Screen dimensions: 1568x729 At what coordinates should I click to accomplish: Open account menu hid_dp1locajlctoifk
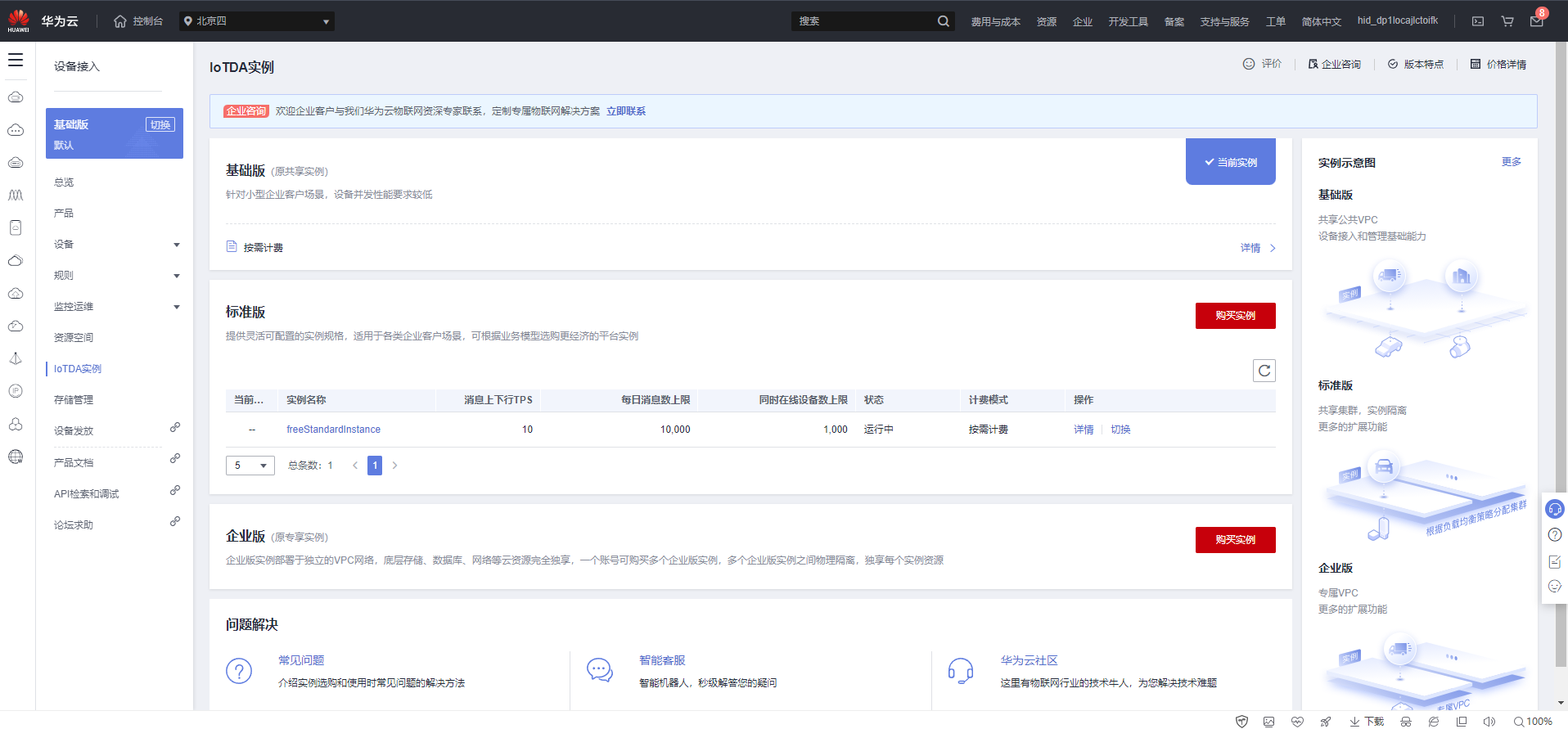(x=1398, y=20)
